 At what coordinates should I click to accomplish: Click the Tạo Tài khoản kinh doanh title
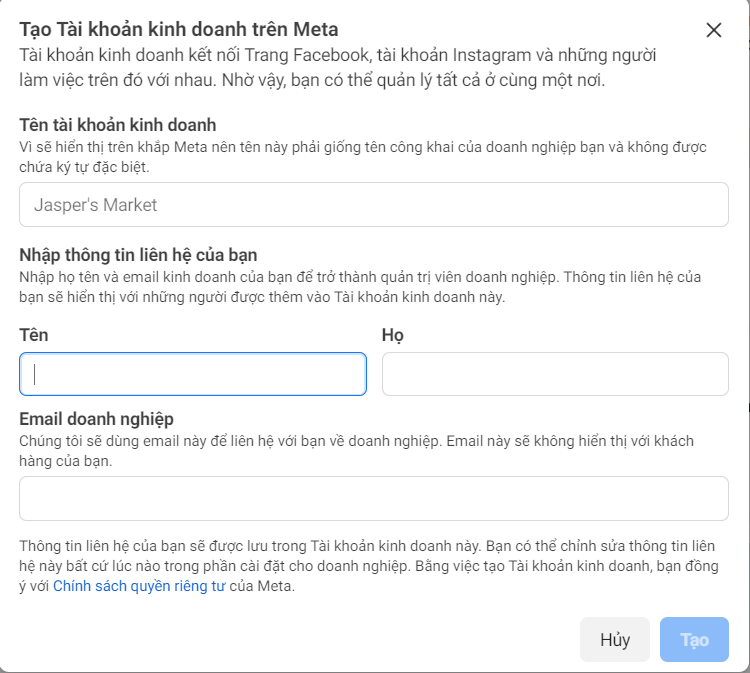[x=178, y=29]
